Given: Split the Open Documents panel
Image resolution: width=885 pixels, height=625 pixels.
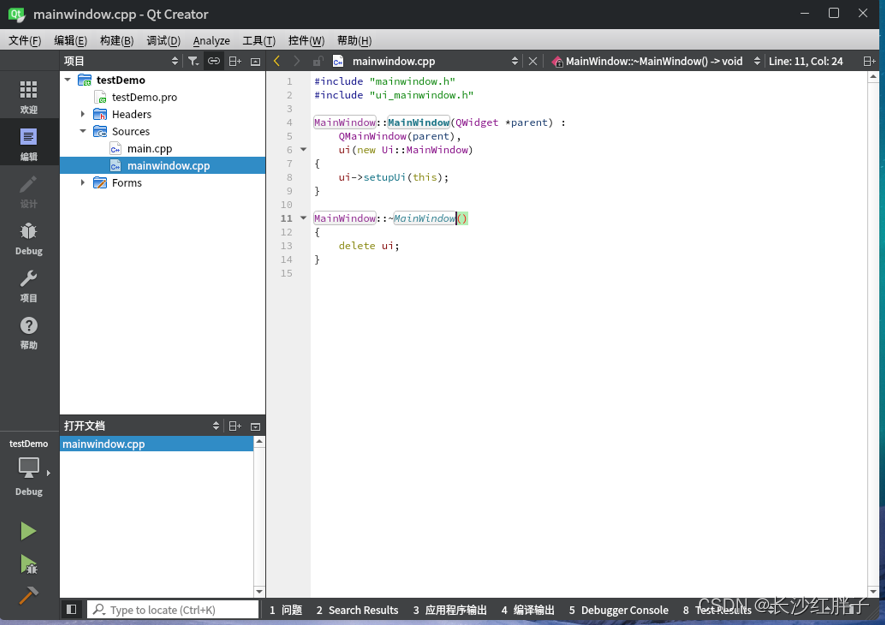Looking at the screenshot, I should click(235, 426).
